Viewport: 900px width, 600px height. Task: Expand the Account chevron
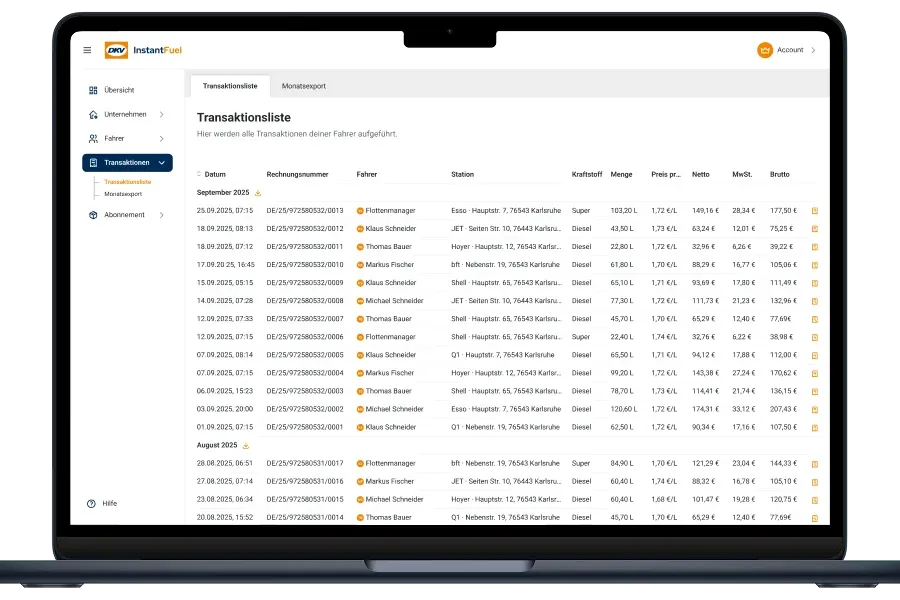coord(813,50)
